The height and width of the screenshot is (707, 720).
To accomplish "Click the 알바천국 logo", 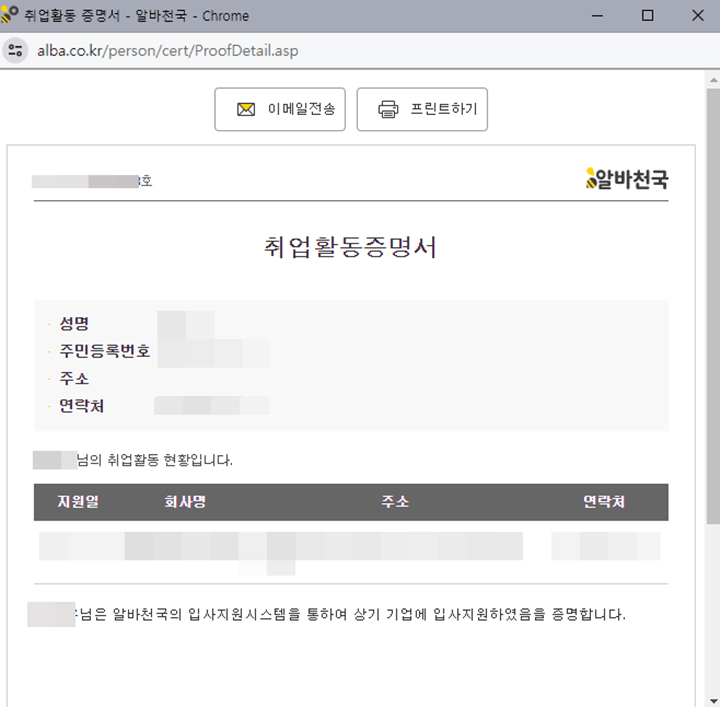I will 627,179.
